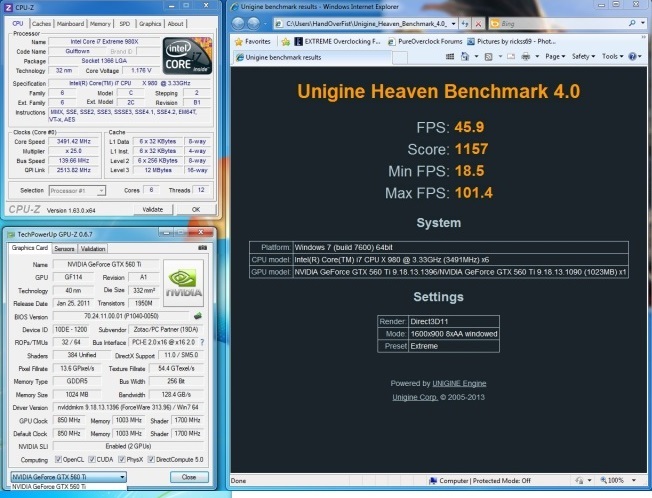Open the Processor #1 selection dropdown
The image size is (652, 498).
point(77,190)
